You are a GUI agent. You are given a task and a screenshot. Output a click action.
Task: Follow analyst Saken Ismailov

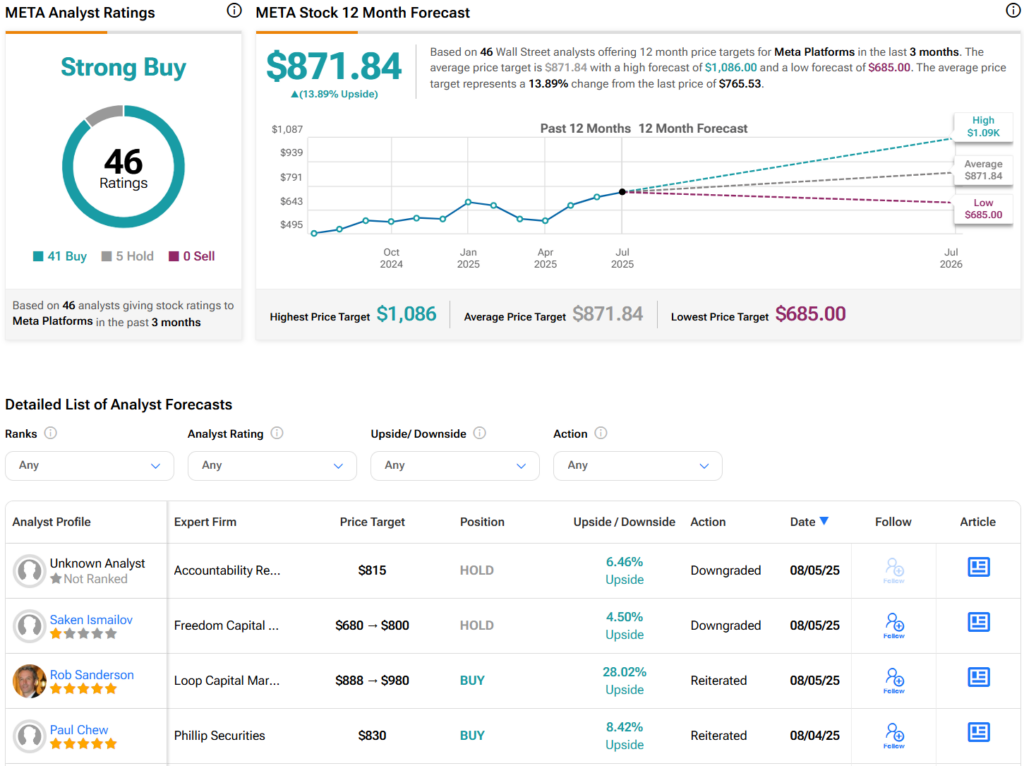pyautogui.click(x=894, y=625)
